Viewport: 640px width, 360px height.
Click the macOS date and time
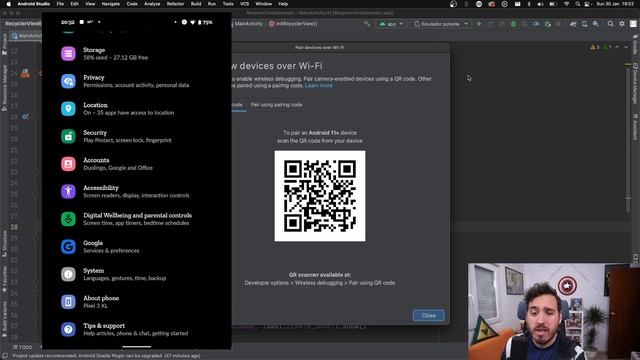616,4
